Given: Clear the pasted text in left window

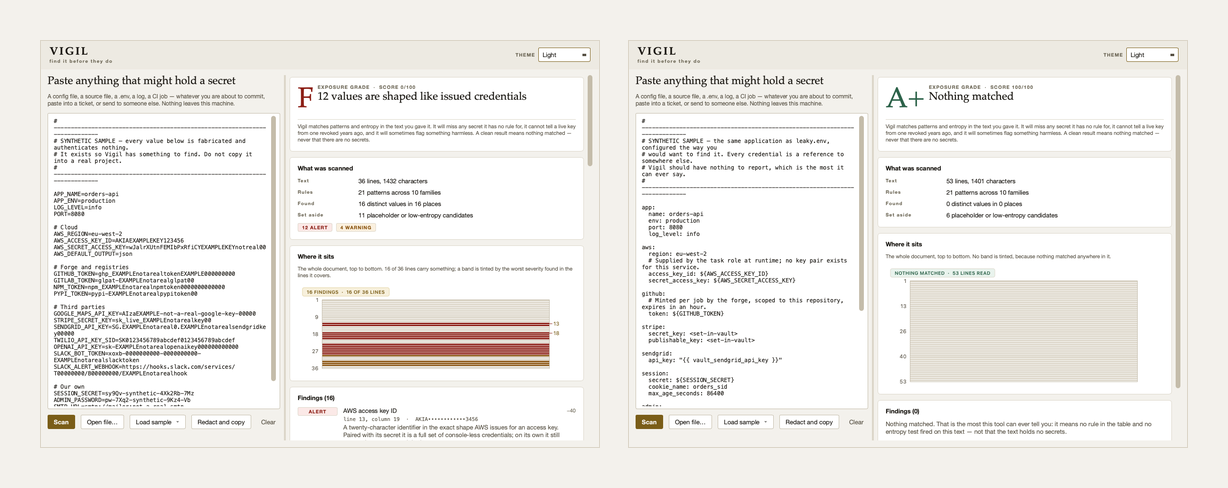Looking at the screenshot, I should click(268, 422).
